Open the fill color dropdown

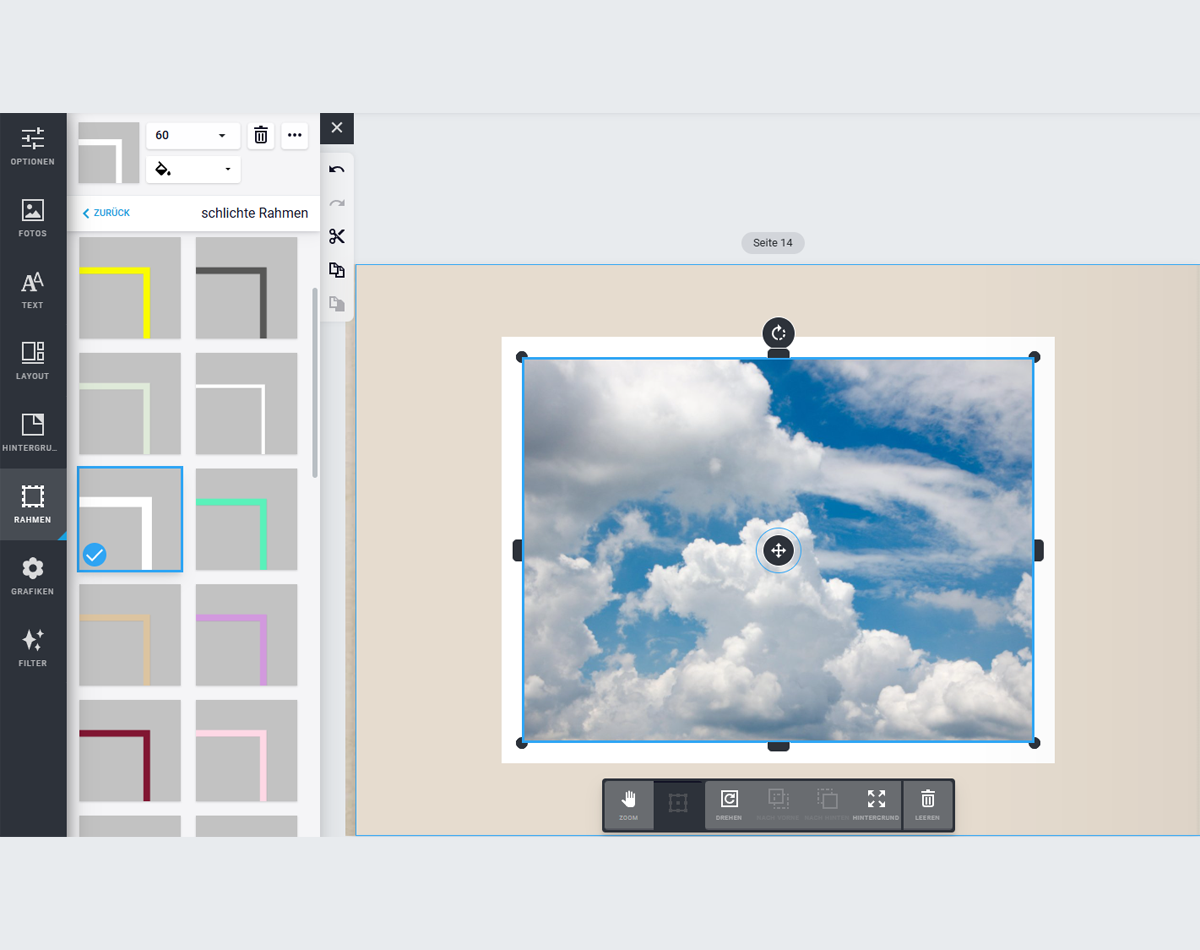click(x=193, y=169)
